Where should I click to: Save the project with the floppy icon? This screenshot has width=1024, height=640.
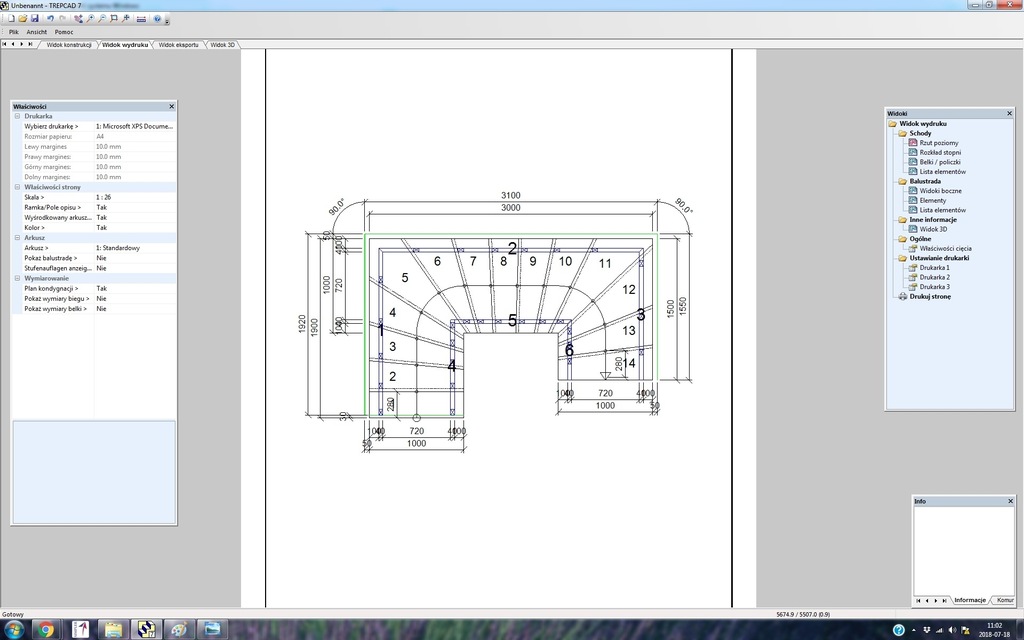pyautogui.click(x=34, y=19)
